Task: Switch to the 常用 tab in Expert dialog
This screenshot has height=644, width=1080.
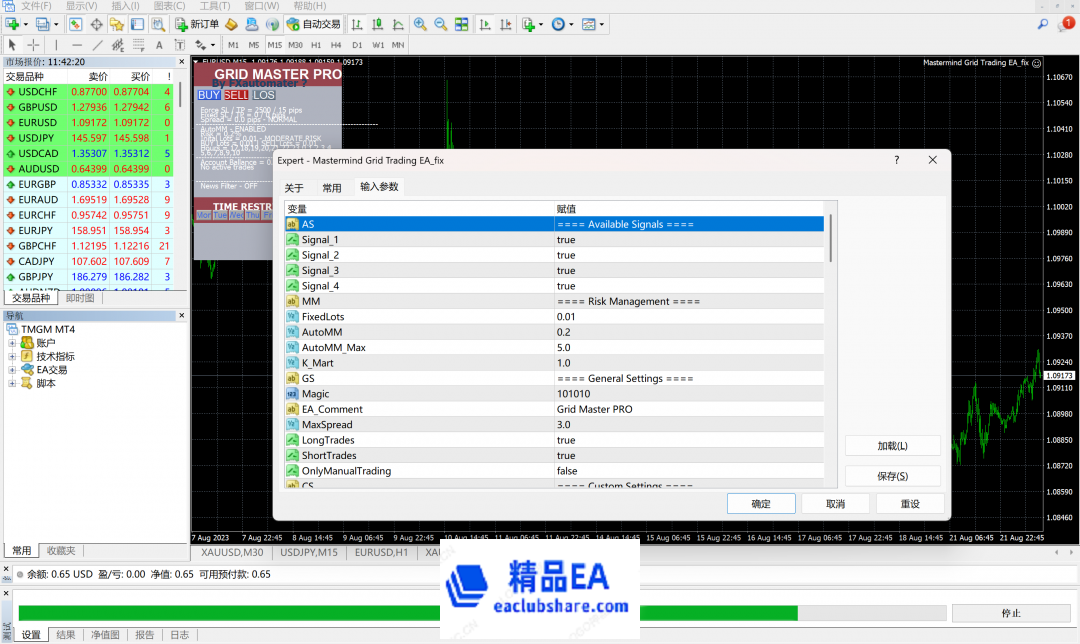Action: click(331, 187)
